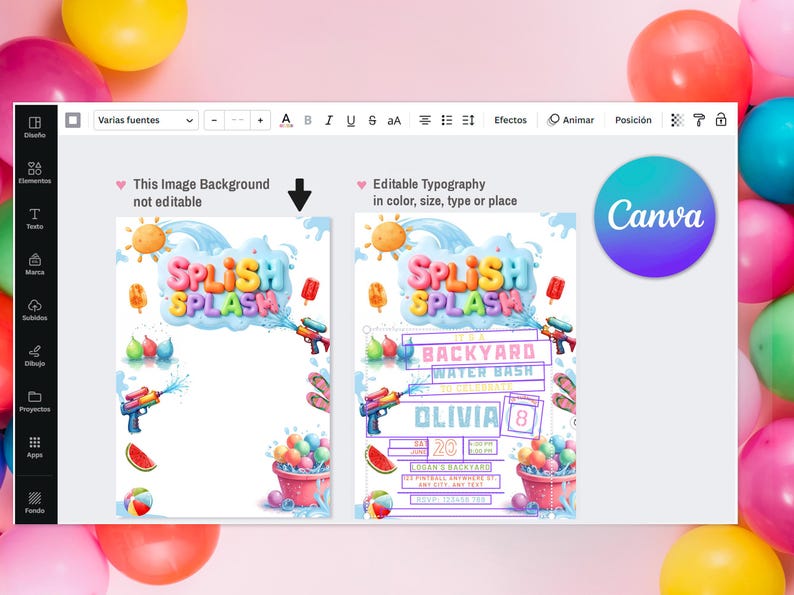Toggle uppercase aA text case
The width and height of the screenshot is (794, 595).
click(394, 121)
